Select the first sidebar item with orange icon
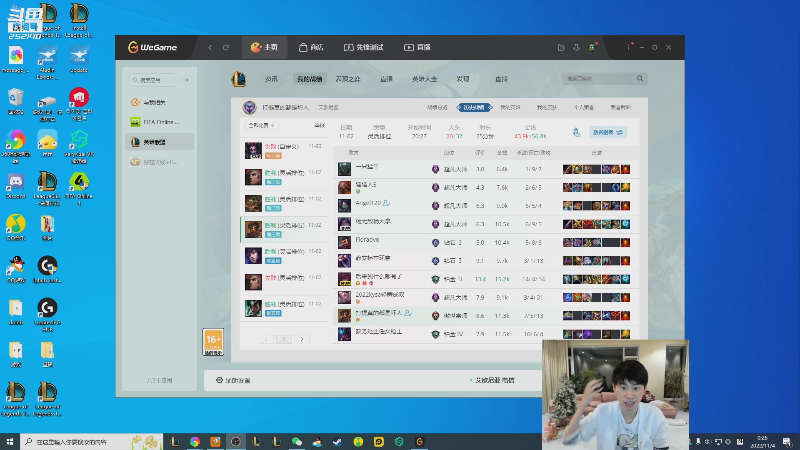Viewport: 800px width, 450px height. coord(159,102)
